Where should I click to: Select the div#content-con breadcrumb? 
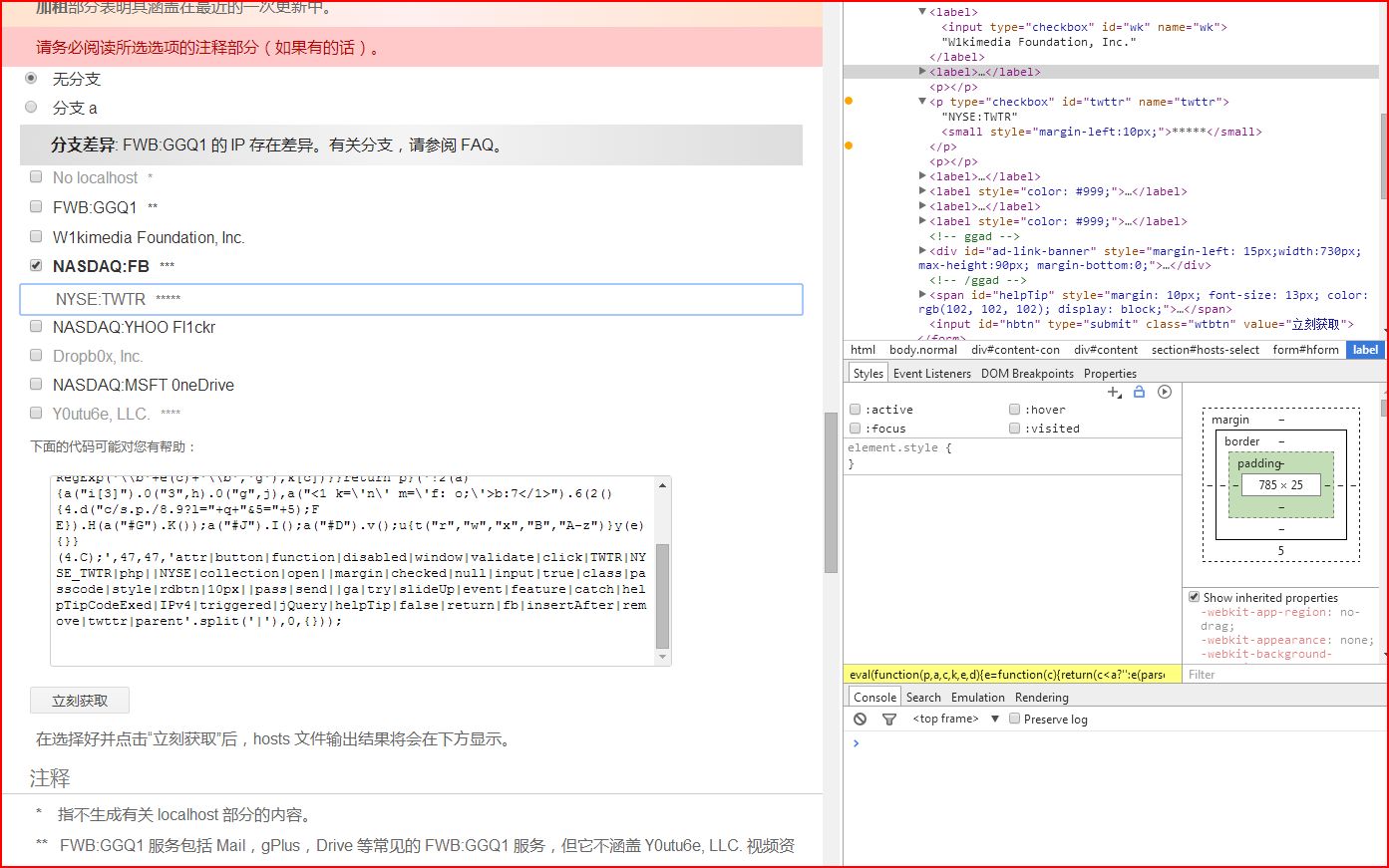[x=1016, y=349]
